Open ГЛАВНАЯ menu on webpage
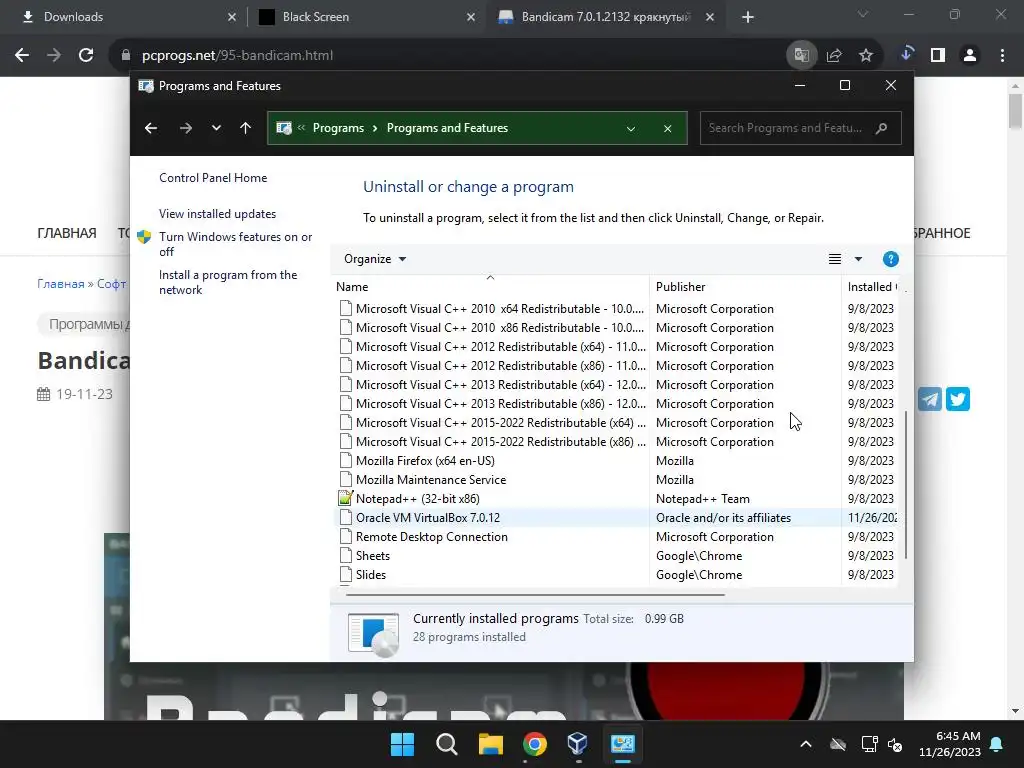 point(67,233)
